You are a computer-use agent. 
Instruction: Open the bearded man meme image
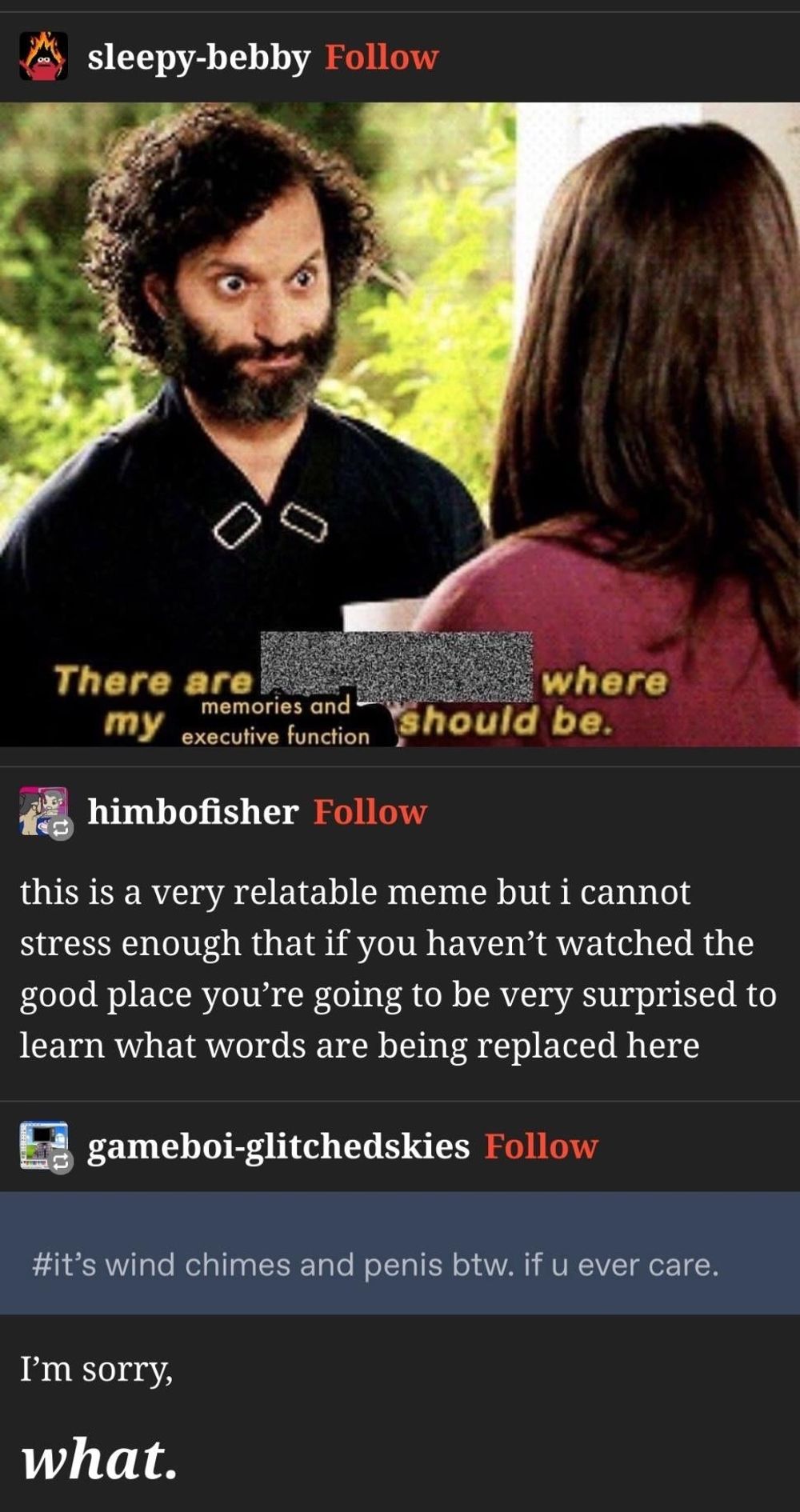[400, 424]
